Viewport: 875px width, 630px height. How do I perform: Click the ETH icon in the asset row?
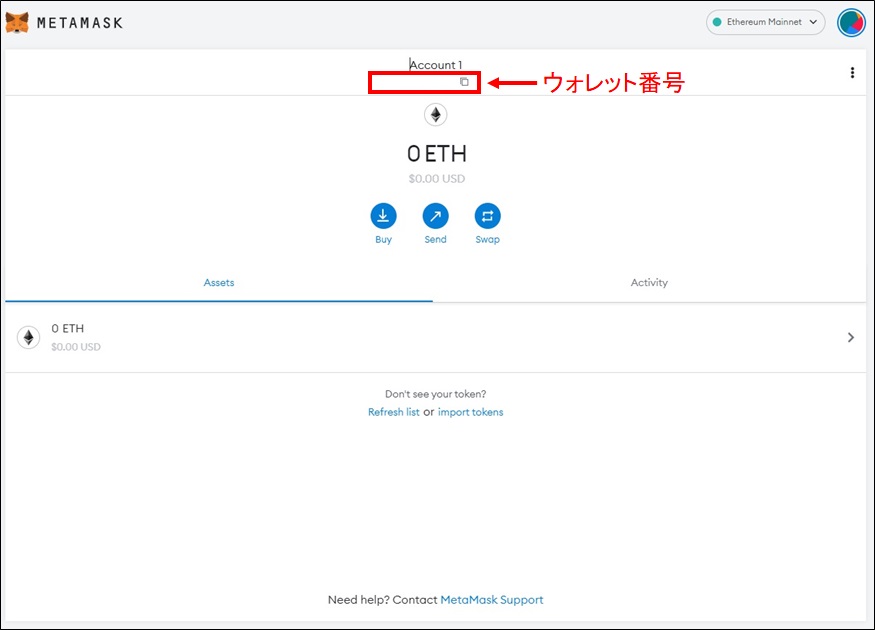(x=28, y=338)
